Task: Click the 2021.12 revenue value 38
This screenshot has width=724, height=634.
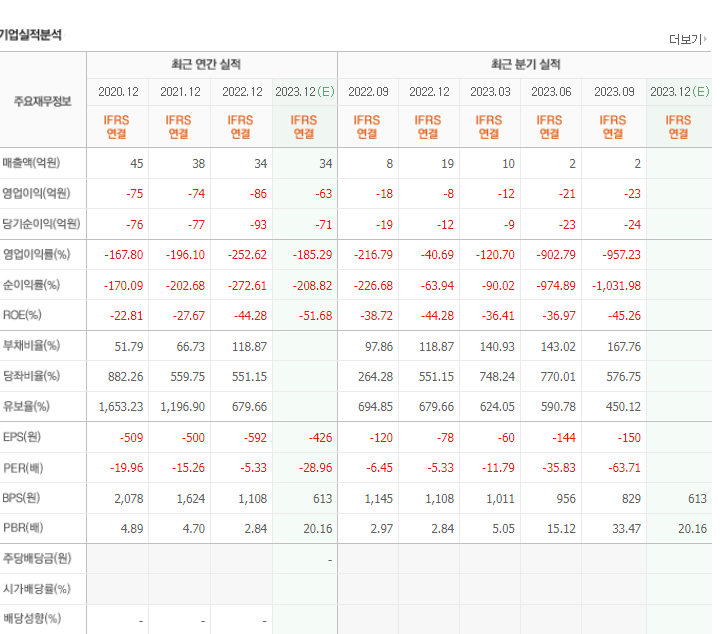Action: pyautogui.click(x=199, y=164)
